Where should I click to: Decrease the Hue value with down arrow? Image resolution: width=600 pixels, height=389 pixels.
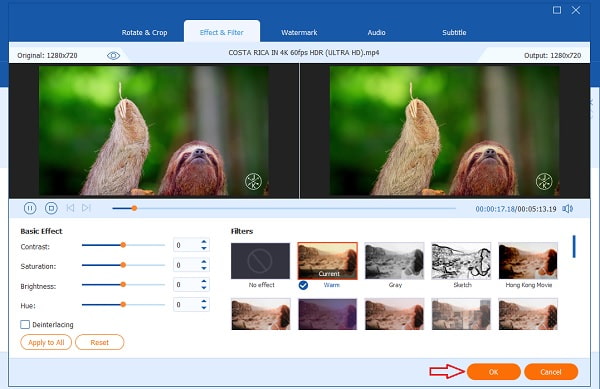[x=204, y=308]
